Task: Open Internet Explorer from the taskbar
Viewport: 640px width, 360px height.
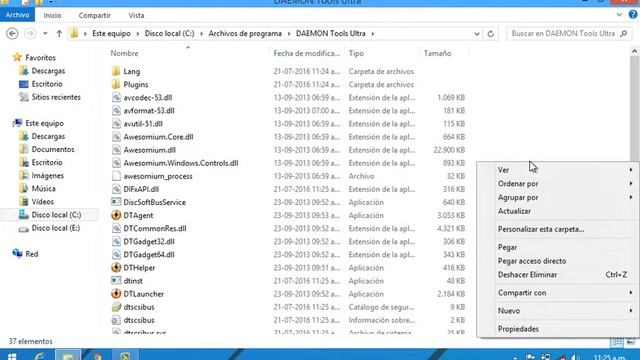Action: tap(40, 356)
